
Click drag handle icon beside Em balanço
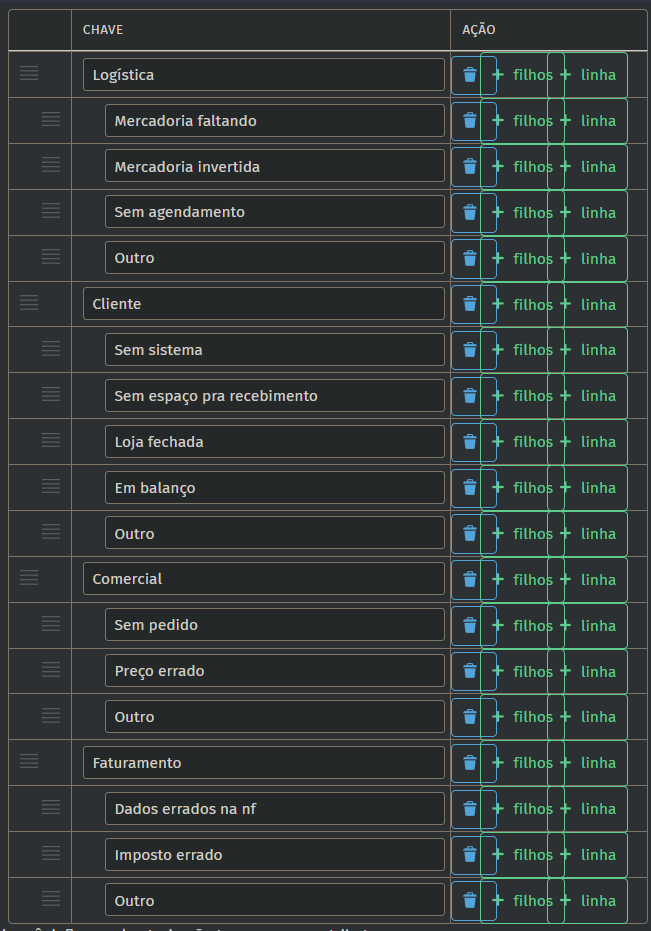(x=51, y=486)
